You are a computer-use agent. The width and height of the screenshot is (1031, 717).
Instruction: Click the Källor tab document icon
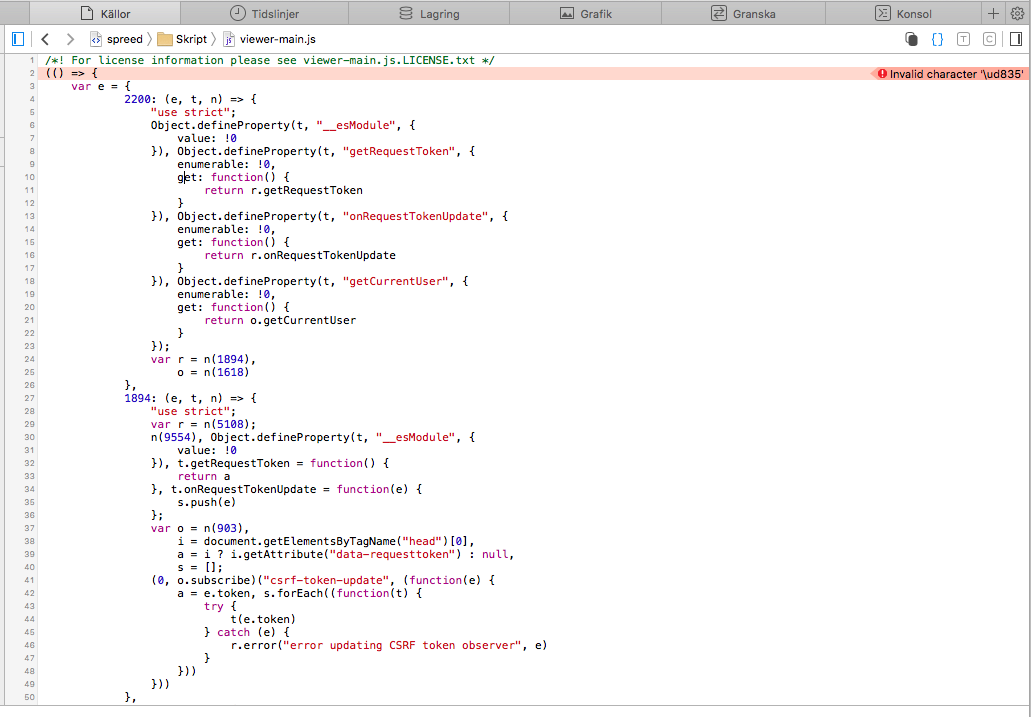tap(87, 13)
